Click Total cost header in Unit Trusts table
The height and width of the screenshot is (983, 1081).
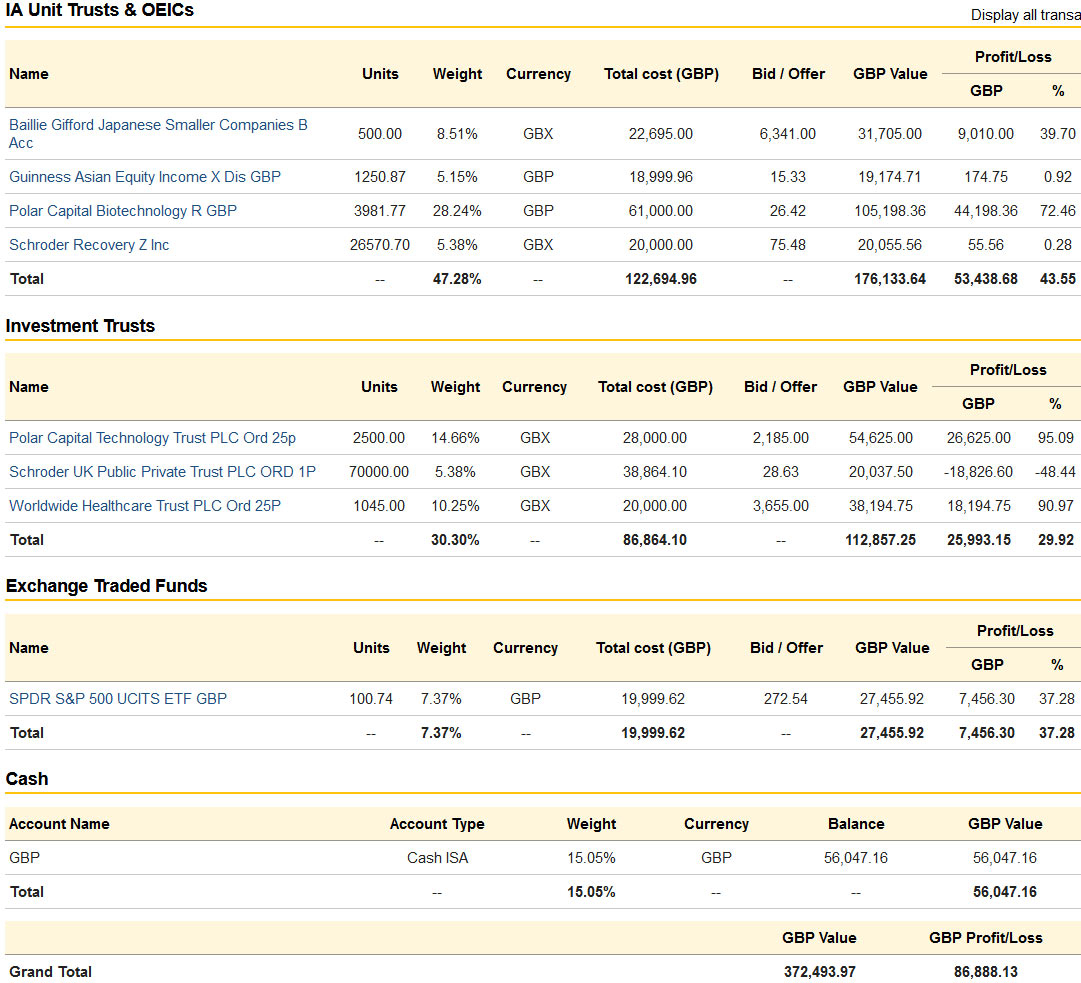[x=661, y=74]
